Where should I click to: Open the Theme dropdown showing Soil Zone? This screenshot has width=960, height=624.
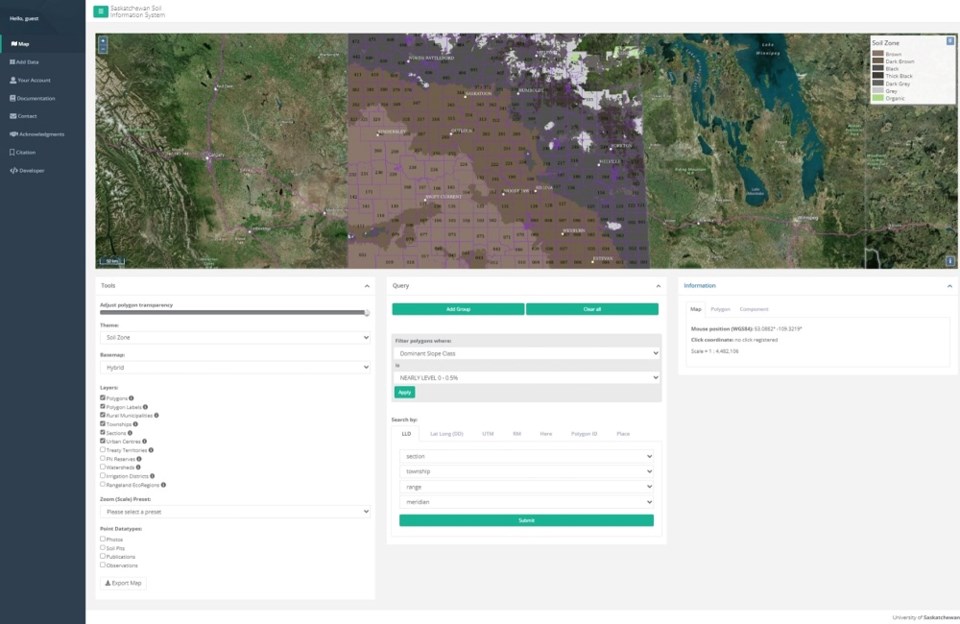[x=235, y=337]
